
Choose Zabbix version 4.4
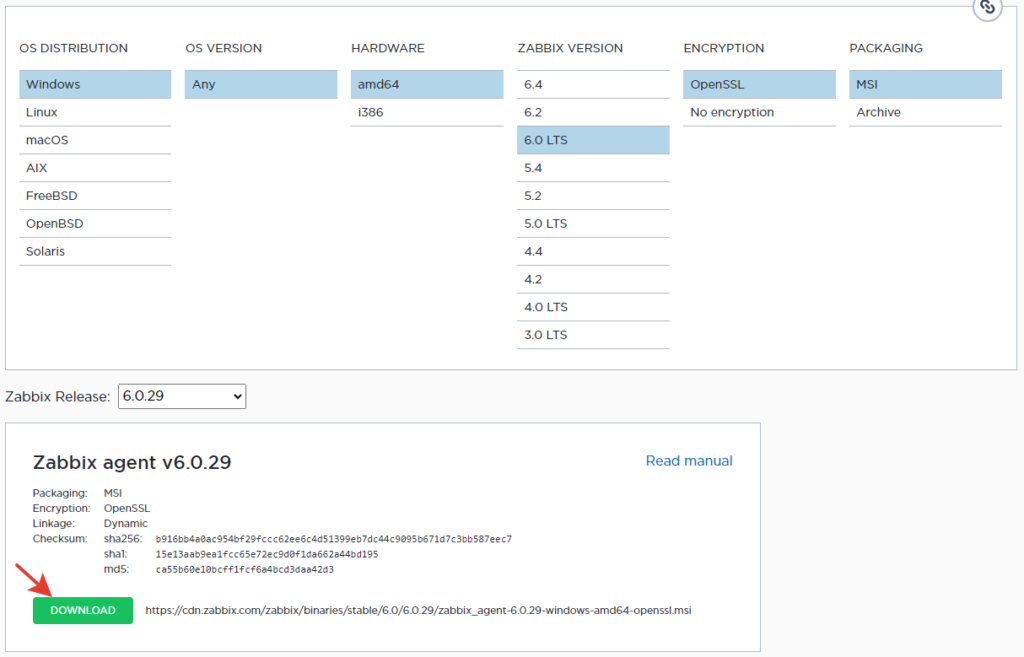point(593,251)
